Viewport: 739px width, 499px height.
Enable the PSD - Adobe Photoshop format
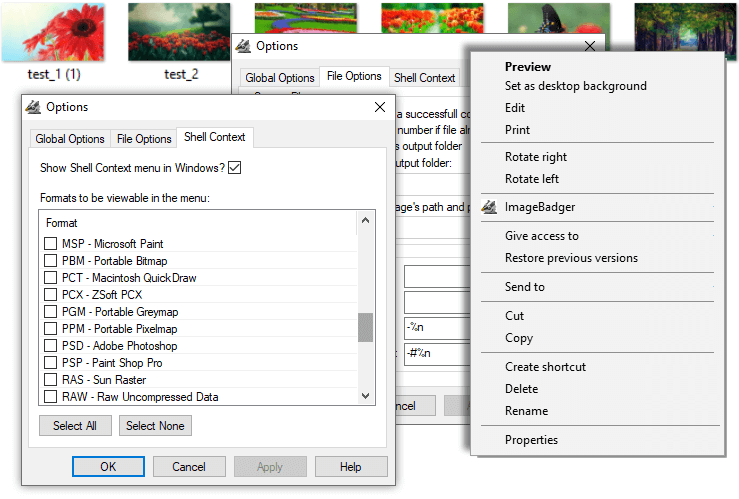tap(51, 346)
